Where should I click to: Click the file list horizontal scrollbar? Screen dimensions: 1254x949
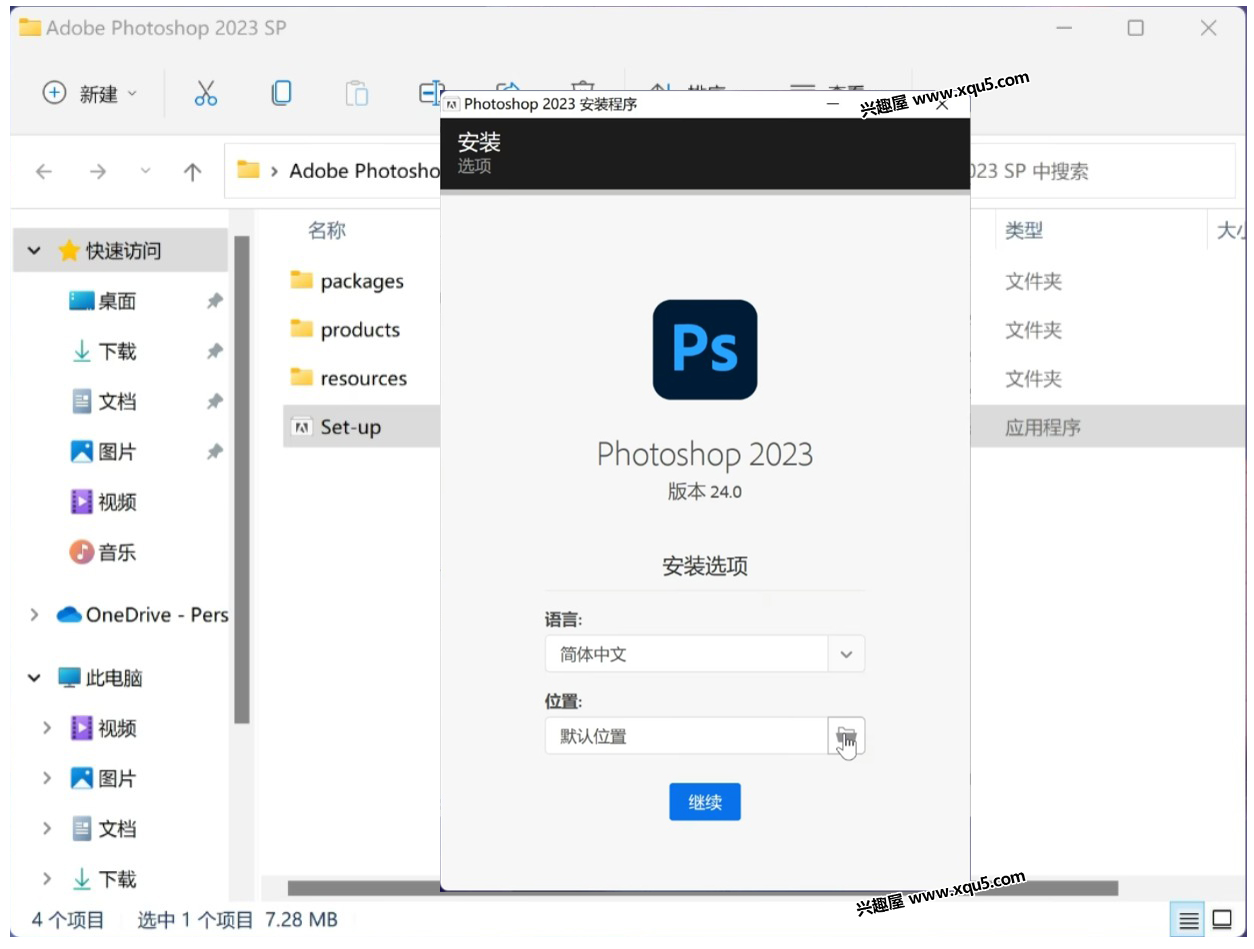pos(702,888)
